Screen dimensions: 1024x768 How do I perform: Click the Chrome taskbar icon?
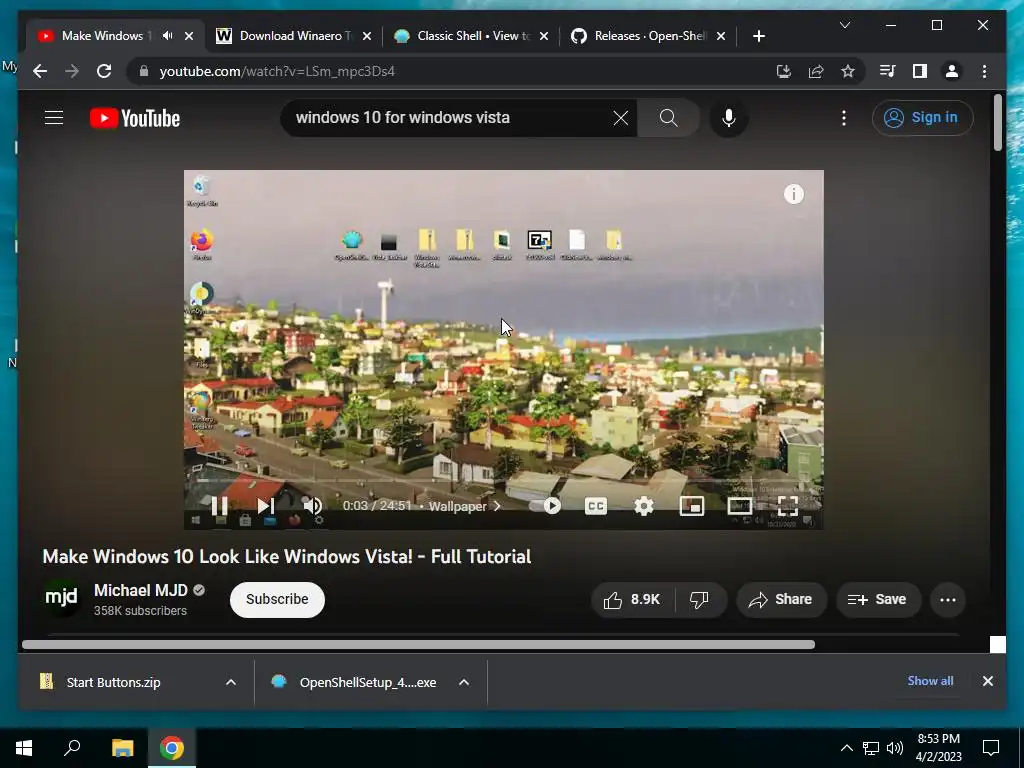(x=172, y=748)
